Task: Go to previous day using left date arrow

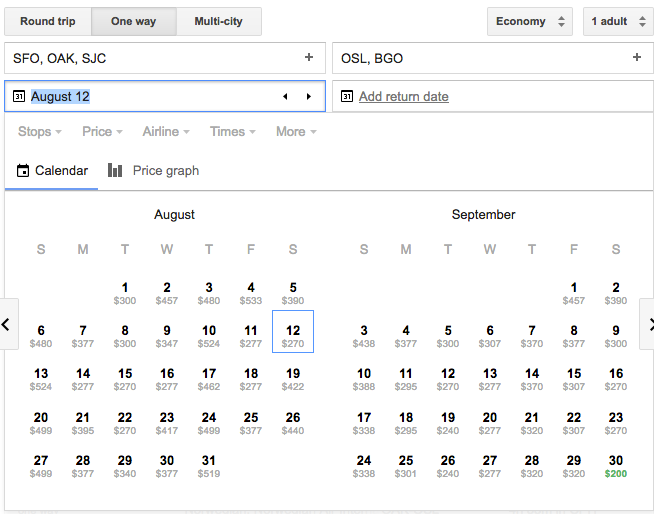Action: (x=285, y=97)
